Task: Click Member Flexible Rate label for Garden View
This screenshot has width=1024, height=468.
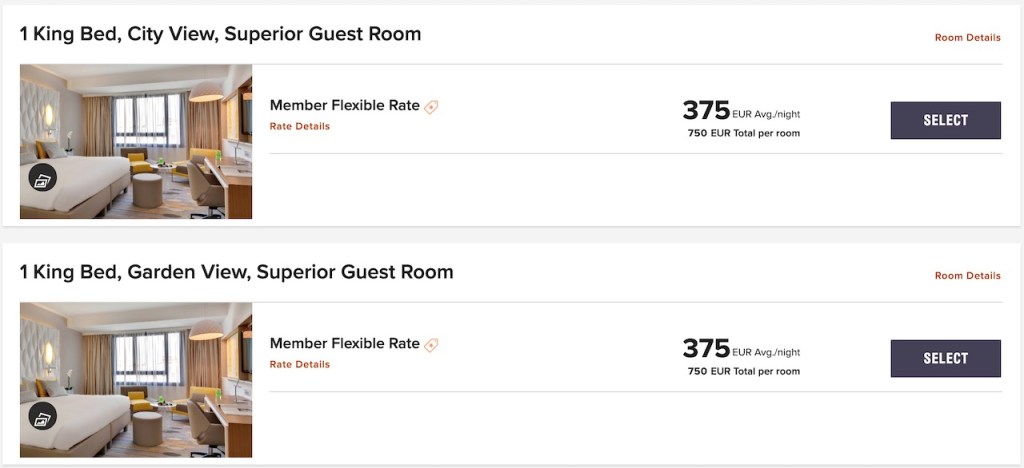Action: 344,344
